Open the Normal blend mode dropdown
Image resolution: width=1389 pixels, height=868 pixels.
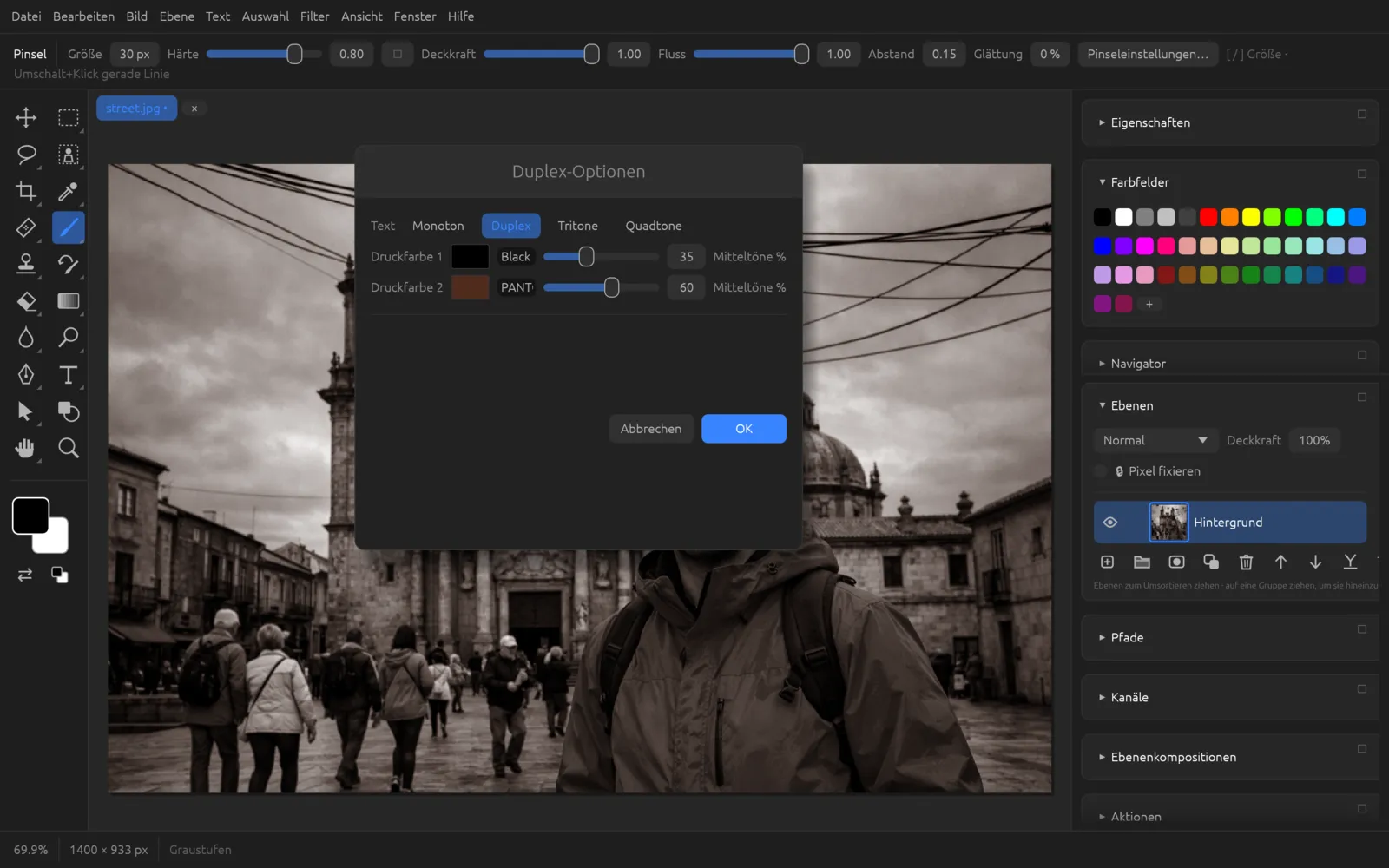1155,440
